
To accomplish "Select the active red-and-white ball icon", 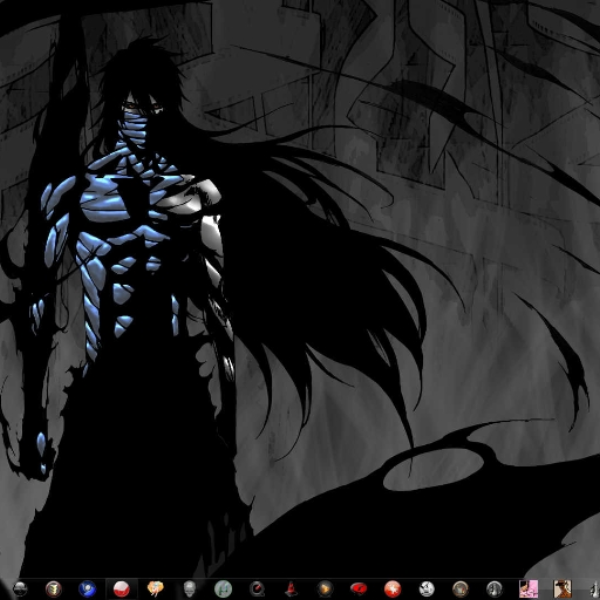I will (121, 589).
